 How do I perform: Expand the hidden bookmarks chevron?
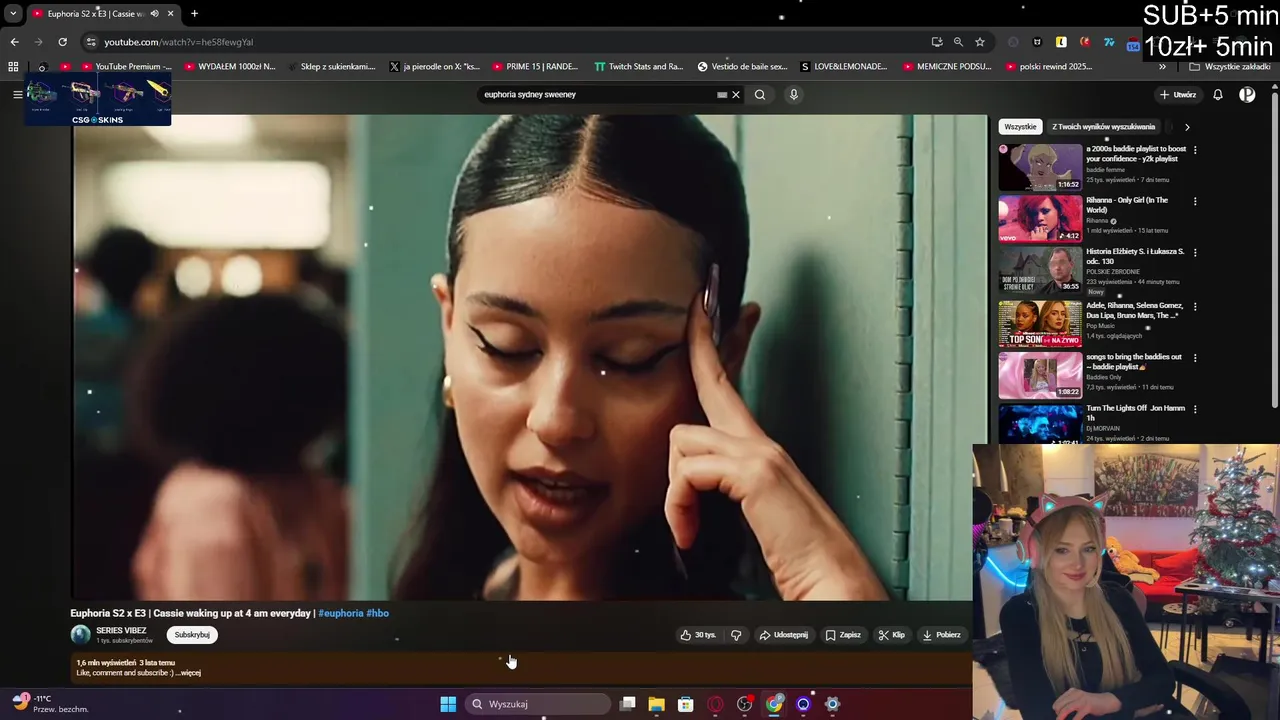coord(1162,67)
